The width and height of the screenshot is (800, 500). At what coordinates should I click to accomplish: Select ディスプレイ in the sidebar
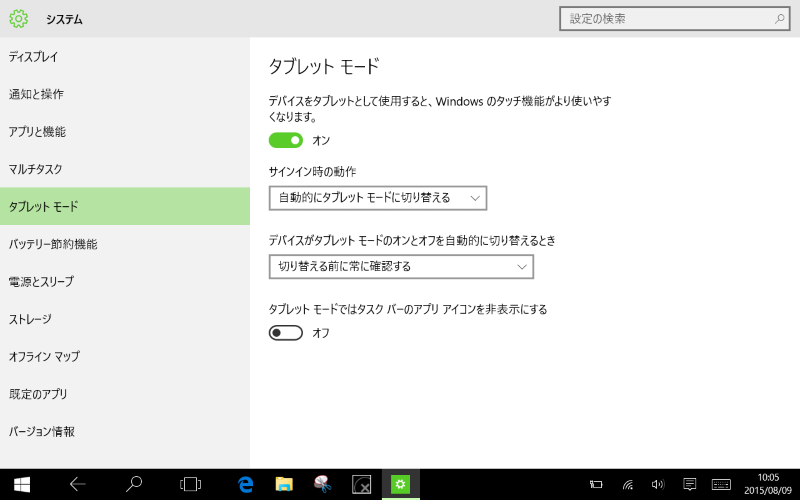125,57
